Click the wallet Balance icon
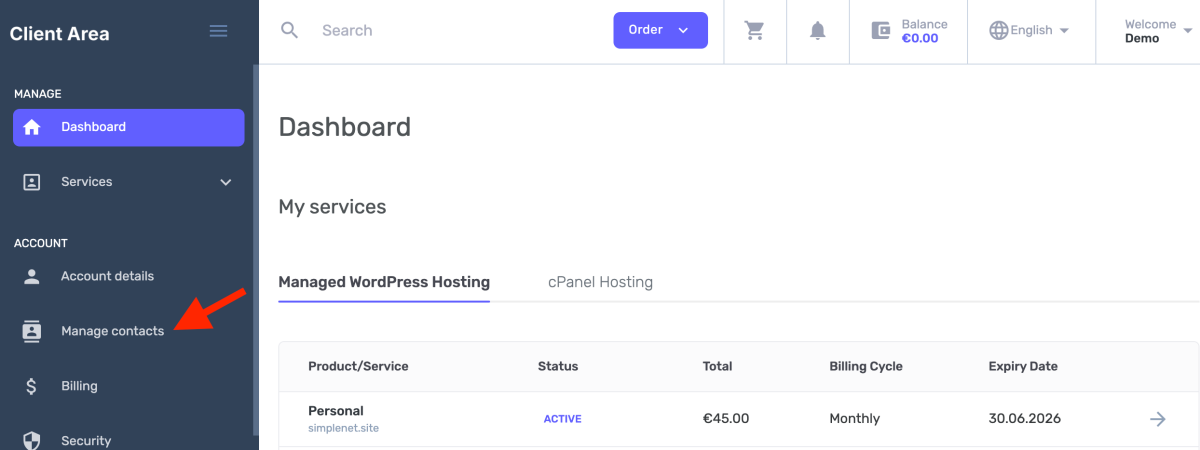 pos(881,30)
